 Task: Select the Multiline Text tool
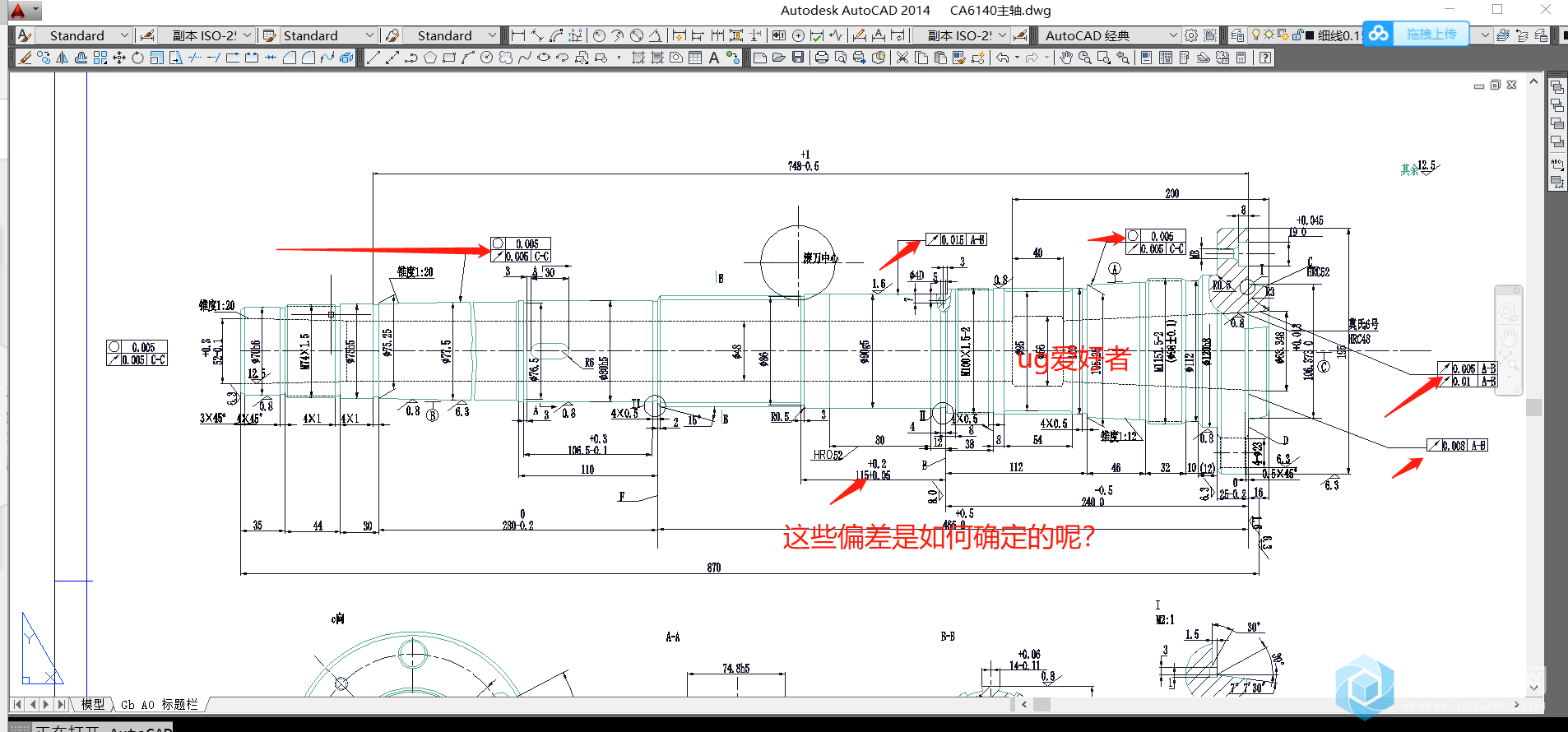coord(714,58)
